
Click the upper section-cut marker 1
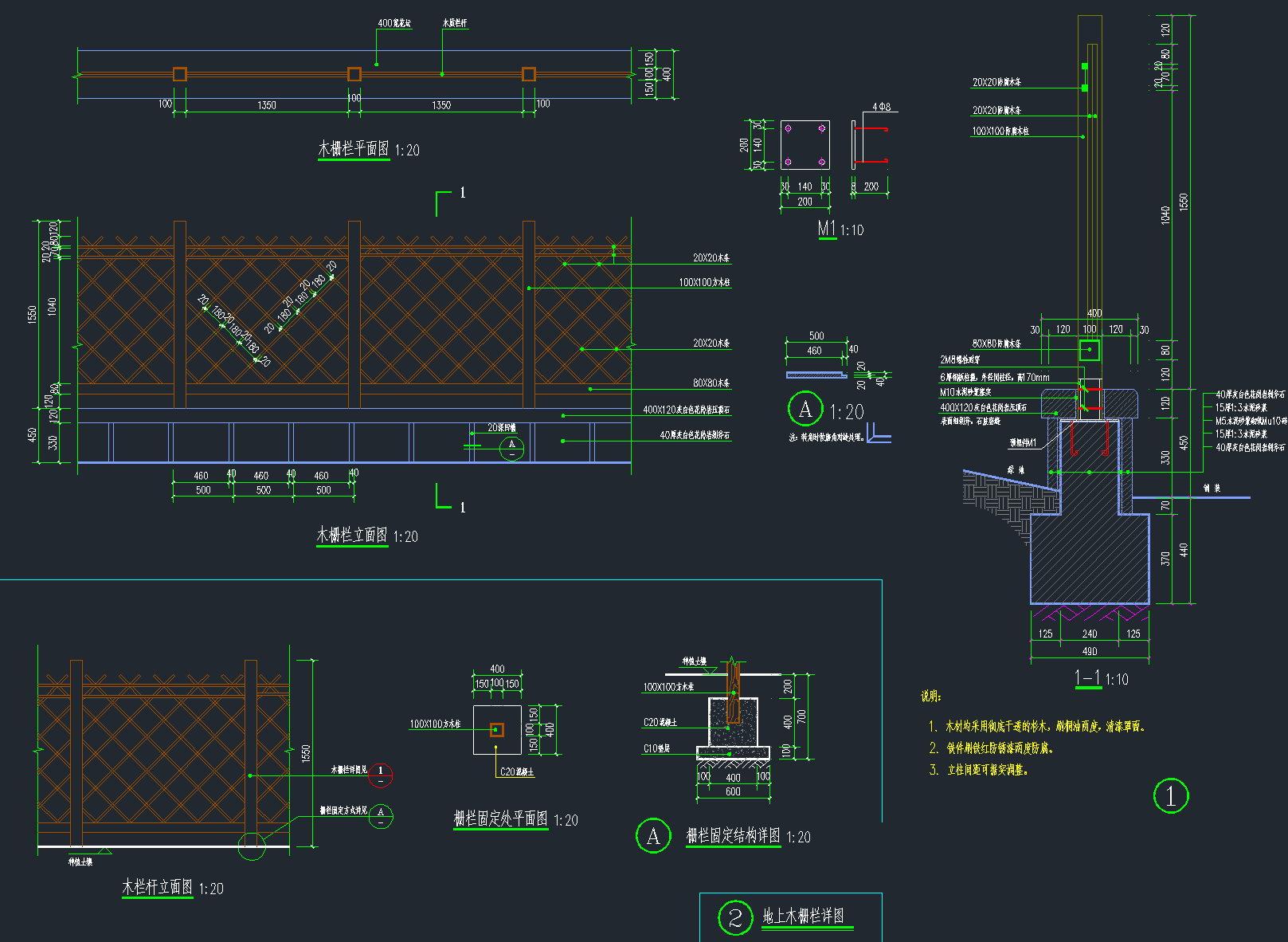point(463,193)
